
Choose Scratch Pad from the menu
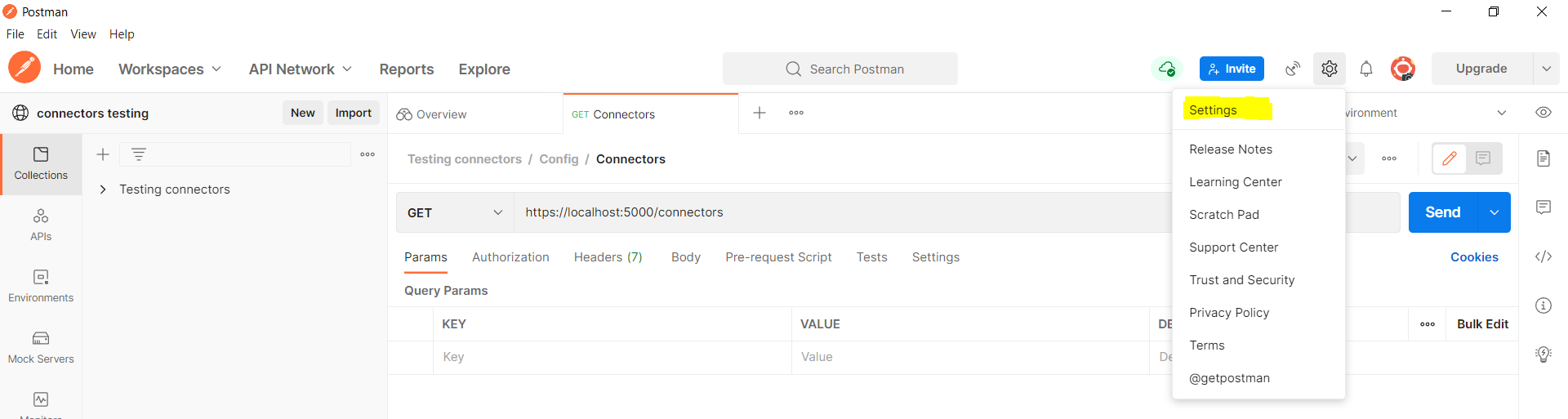(1224, 215)
